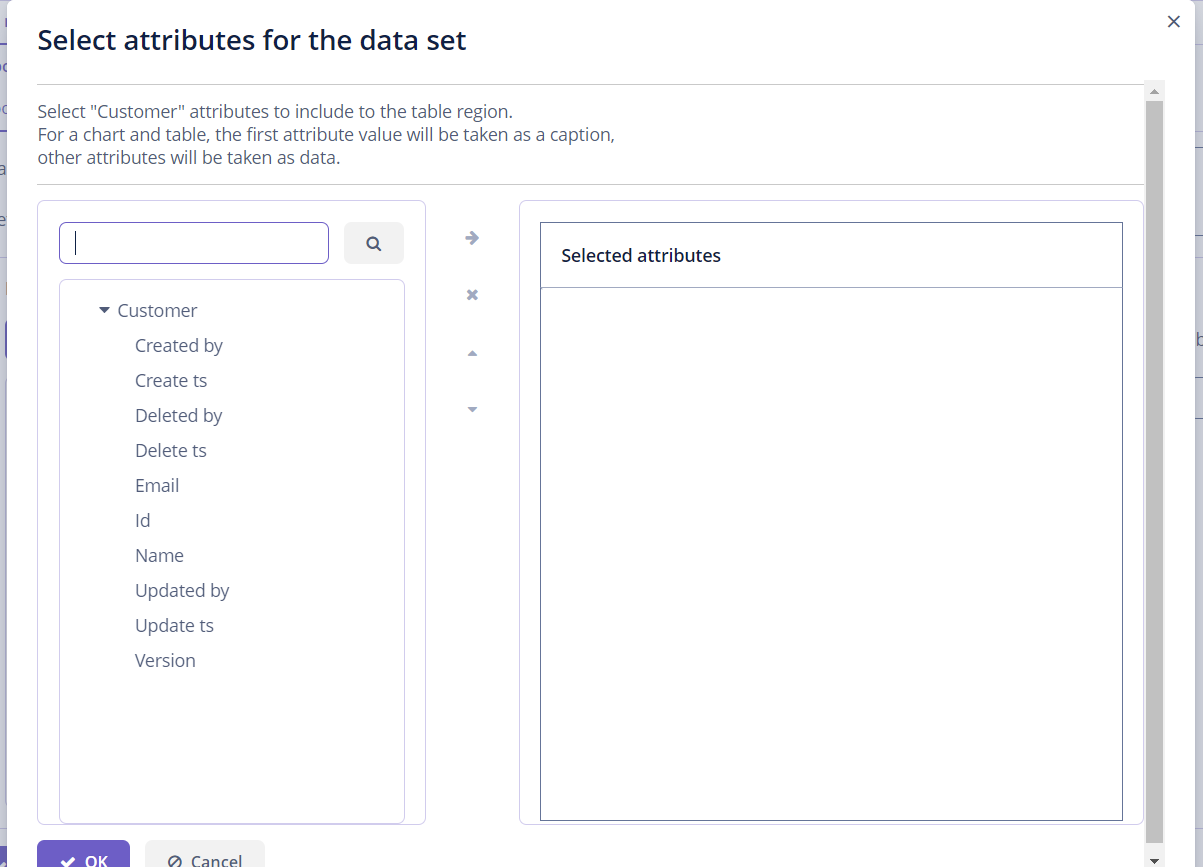Click the magnifying glass search icon
This screenshot has height=867, width=1203.
[x=373, y=243]
